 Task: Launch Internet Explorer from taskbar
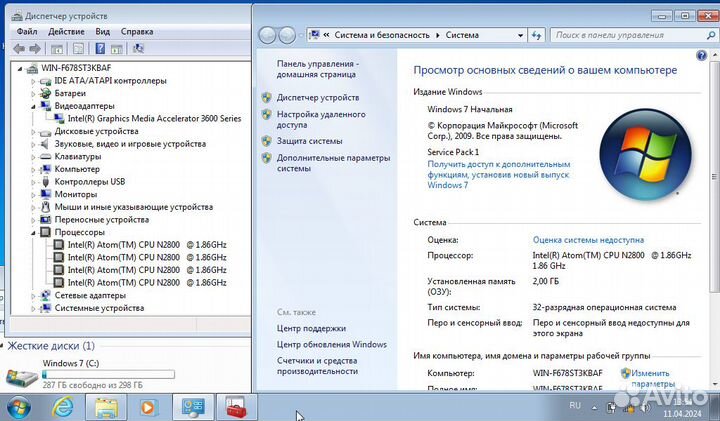63,407
